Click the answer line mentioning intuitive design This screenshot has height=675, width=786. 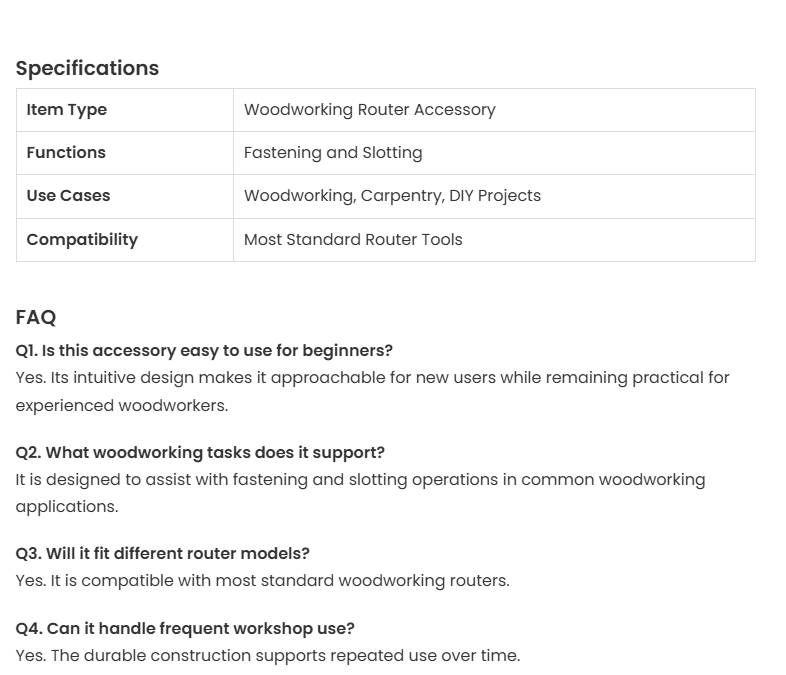coord(372,378)
